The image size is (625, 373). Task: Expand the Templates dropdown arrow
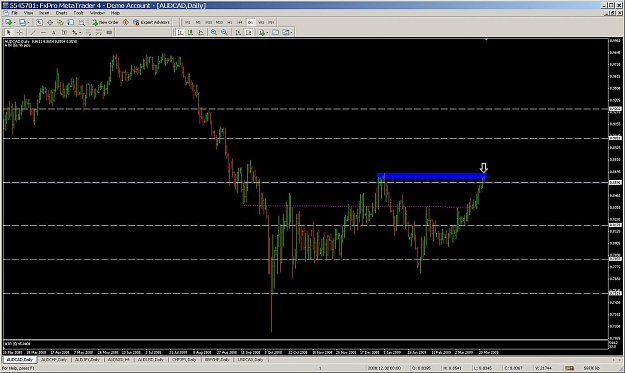click(x=292, y=33)
